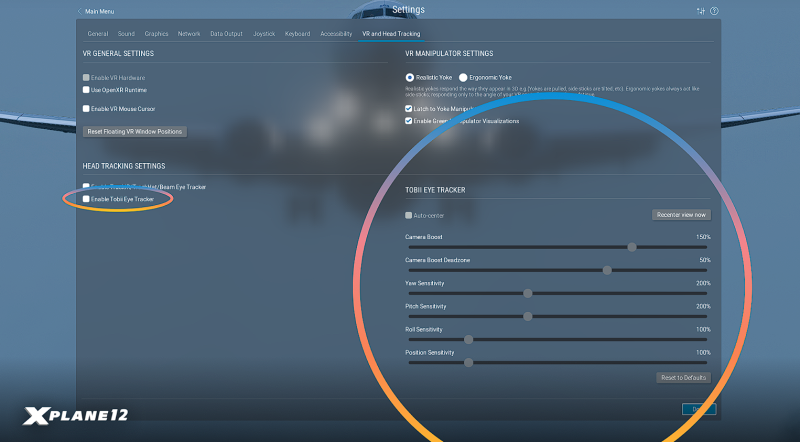Enable the Use OpenXR Runtime checkbox
Image resolution: width=800 pixels, height=442 pixels.
tap(86, 90)
